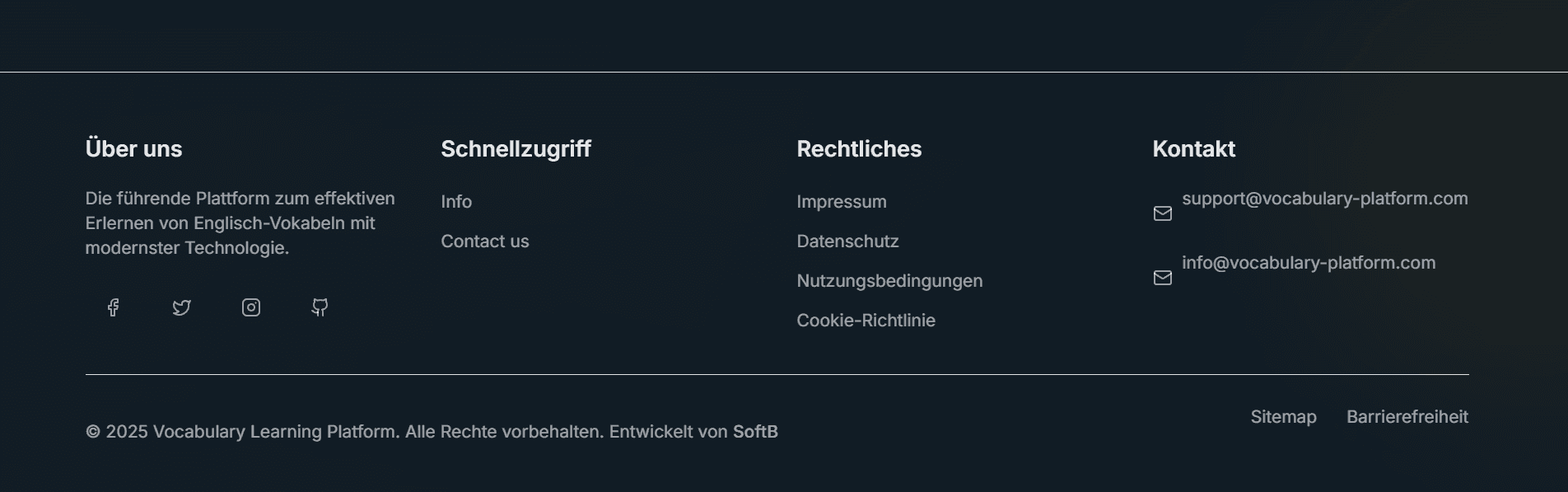
Task: Click the SoftB developer link
Action: tap(755, 432)
